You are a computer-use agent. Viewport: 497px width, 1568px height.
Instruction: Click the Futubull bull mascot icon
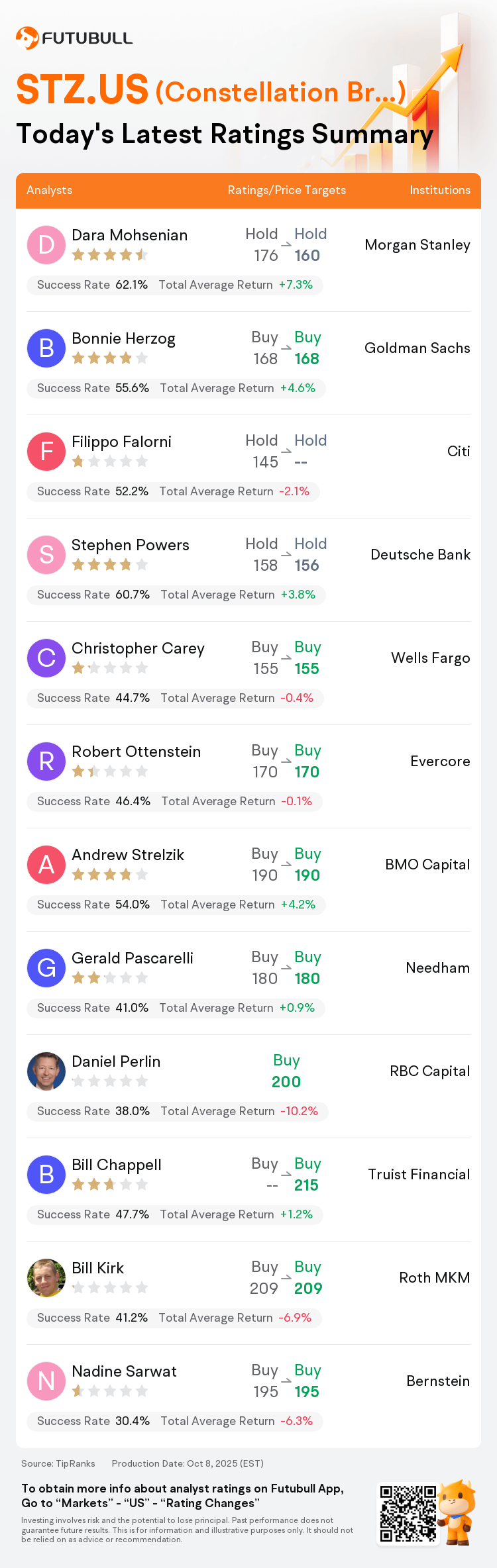[x=457, y=1512]
